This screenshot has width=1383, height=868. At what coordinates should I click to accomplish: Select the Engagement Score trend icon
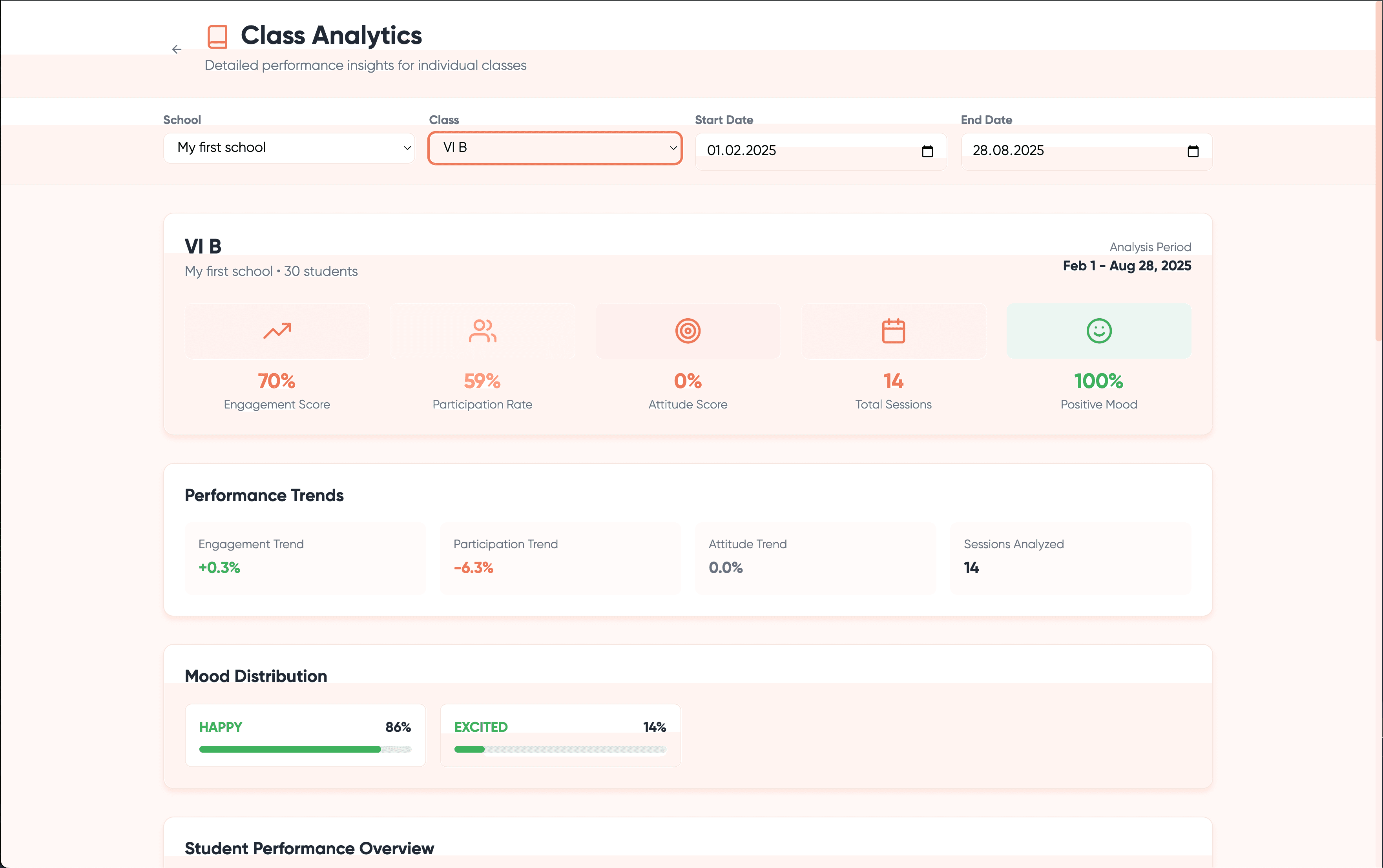coord(277,331)
